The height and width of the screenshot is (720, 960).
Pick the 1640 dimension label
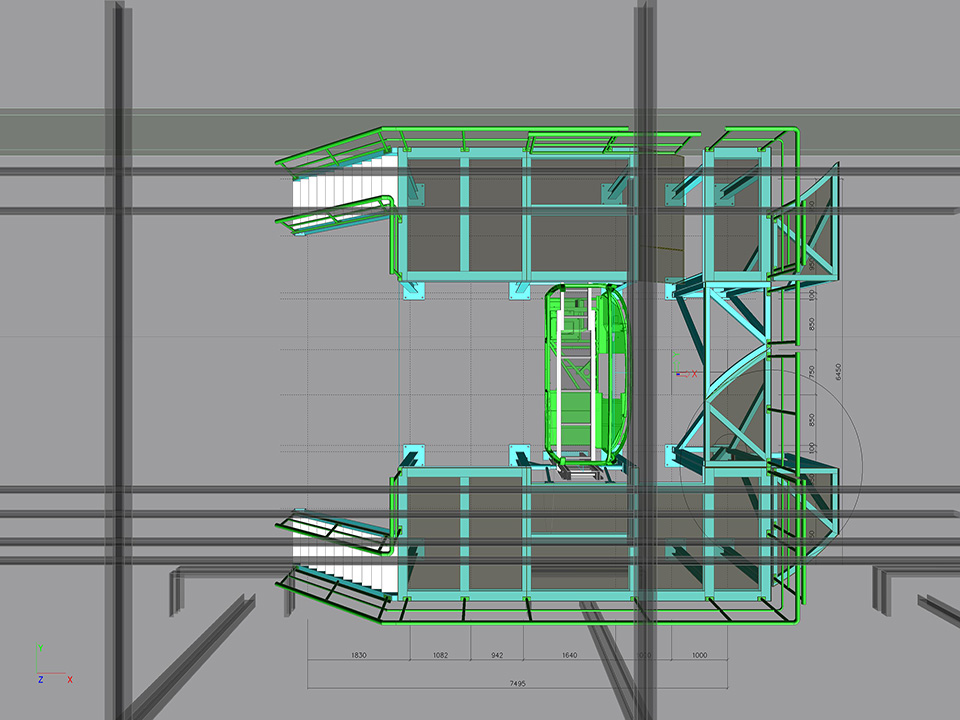click(569, 655)
